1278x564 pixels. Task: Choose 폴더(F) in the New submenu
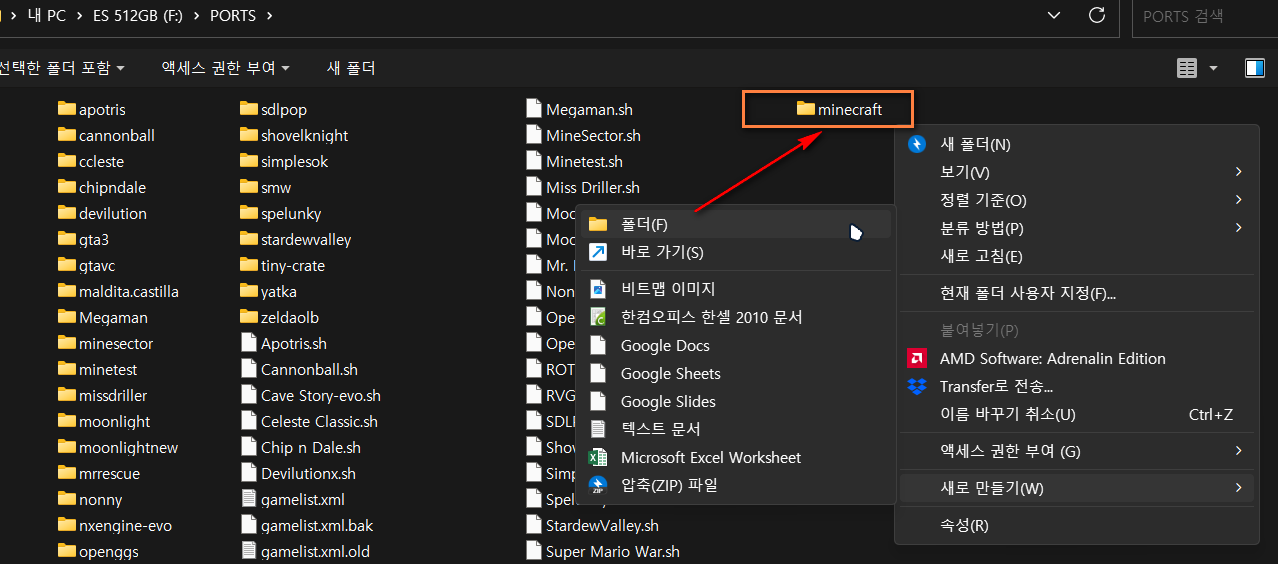coord(735,224)
